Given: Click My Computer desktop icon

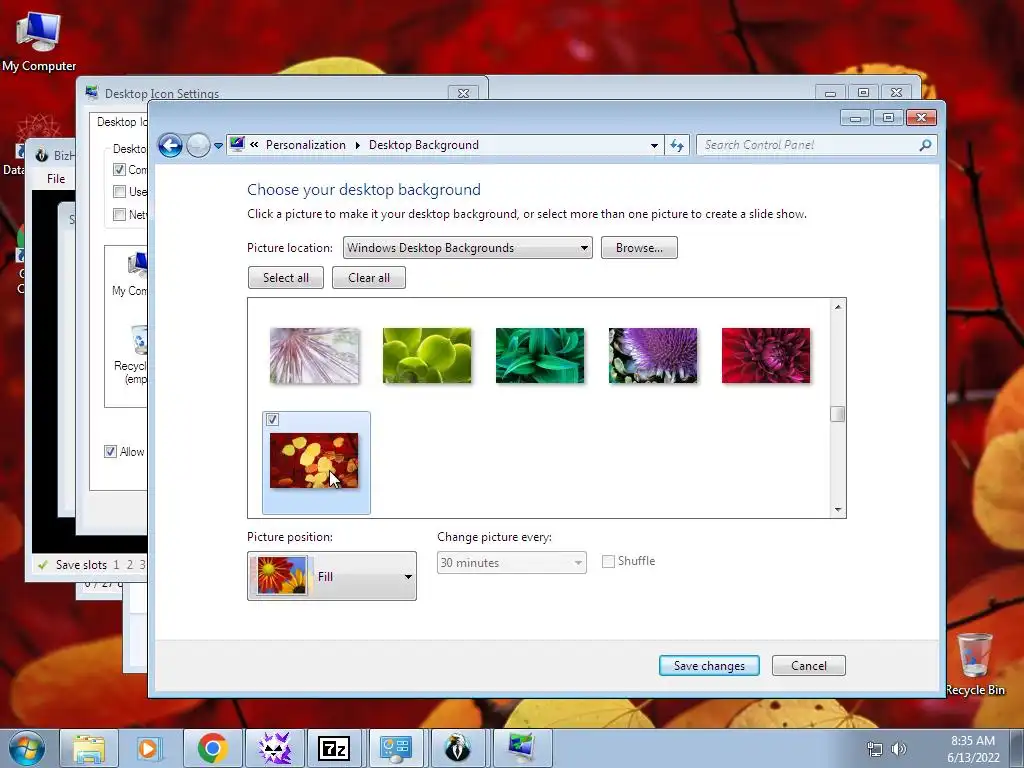Looking at the screenshot, I should tap(39, 42).
